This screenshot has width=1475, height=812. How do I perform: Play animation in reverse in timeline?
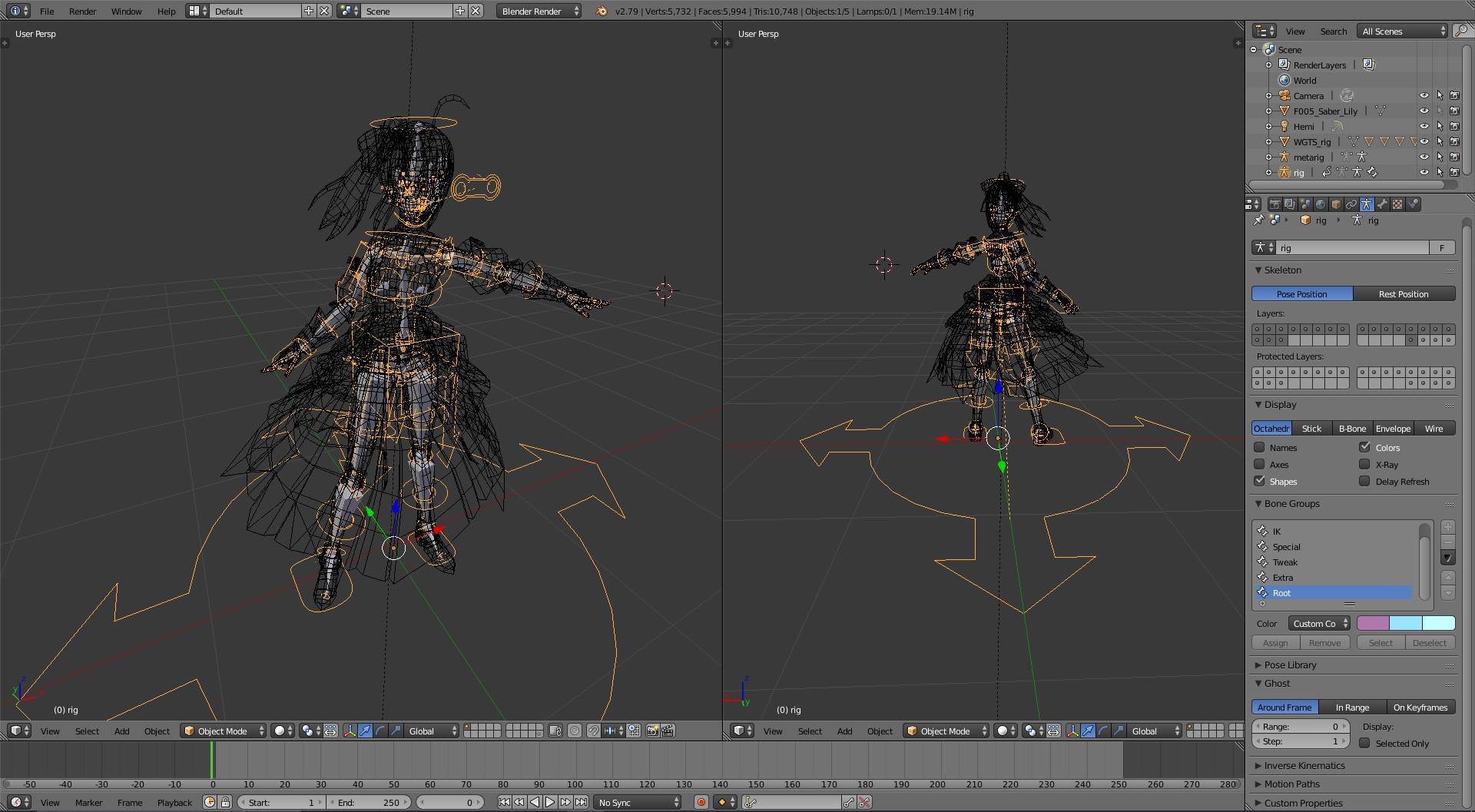coord(535,802)
